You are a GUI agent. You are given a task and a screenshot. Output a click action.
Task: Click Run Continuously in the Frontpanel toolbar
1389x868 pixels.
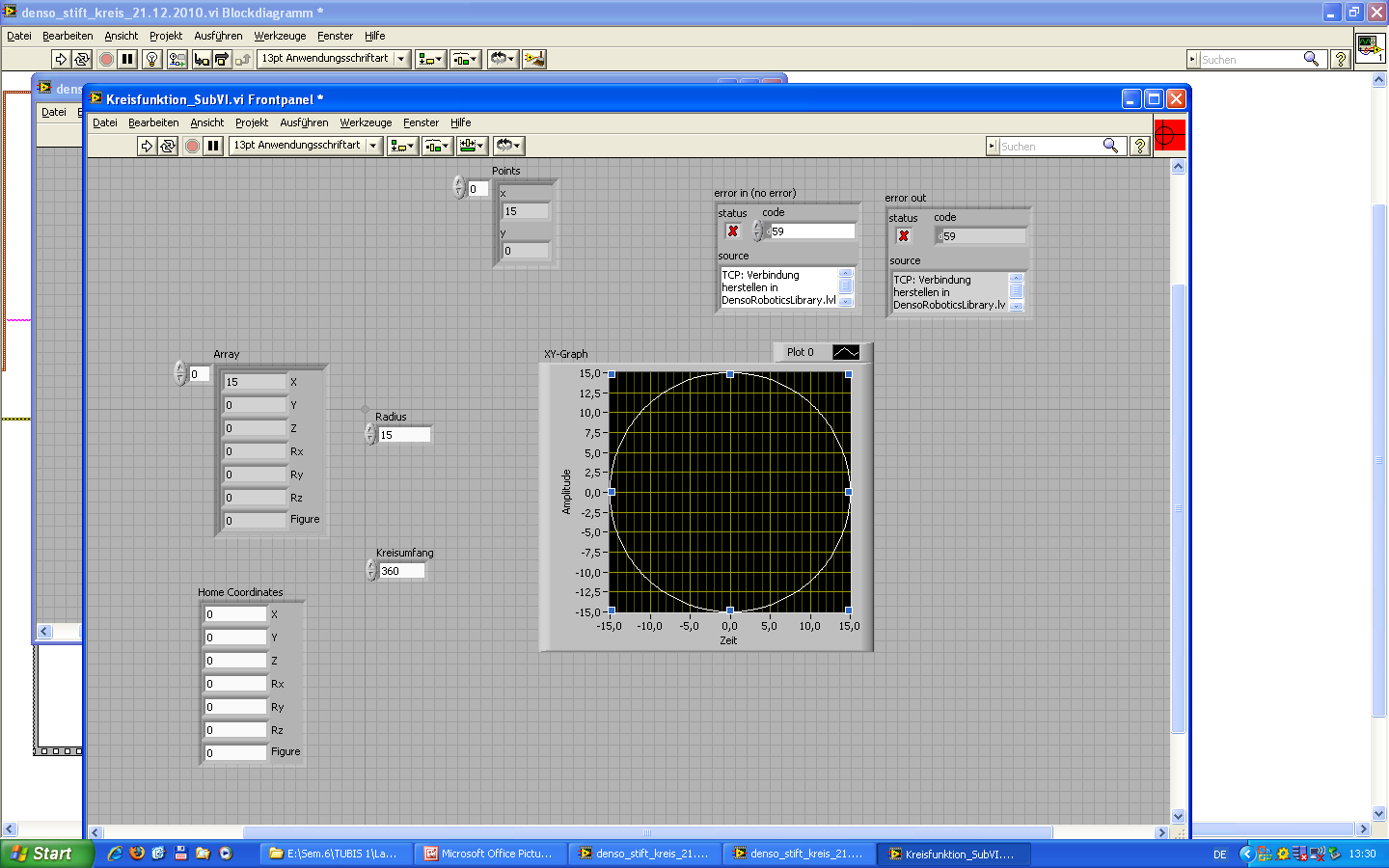point(168,146)
